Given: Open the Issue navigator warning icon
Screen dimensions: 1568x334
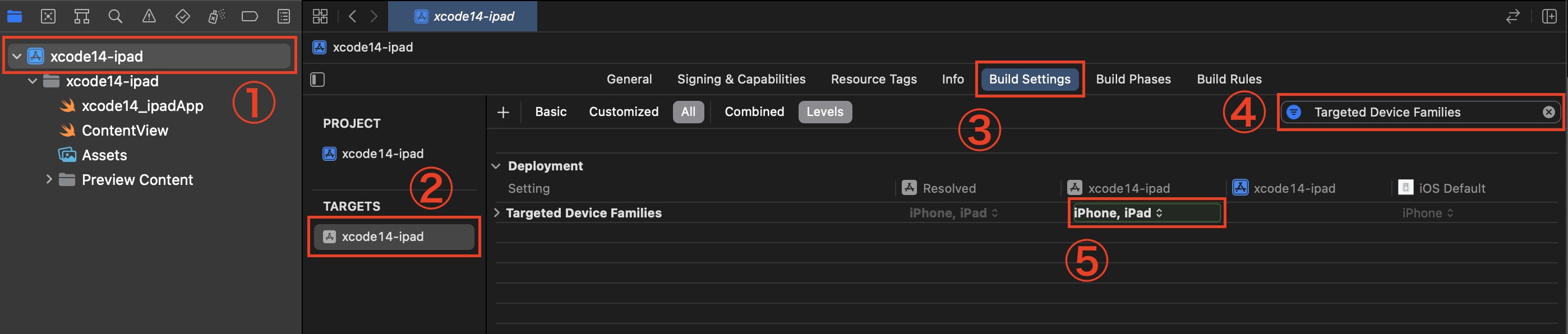Looking at the screenshot, I should 149,16.
